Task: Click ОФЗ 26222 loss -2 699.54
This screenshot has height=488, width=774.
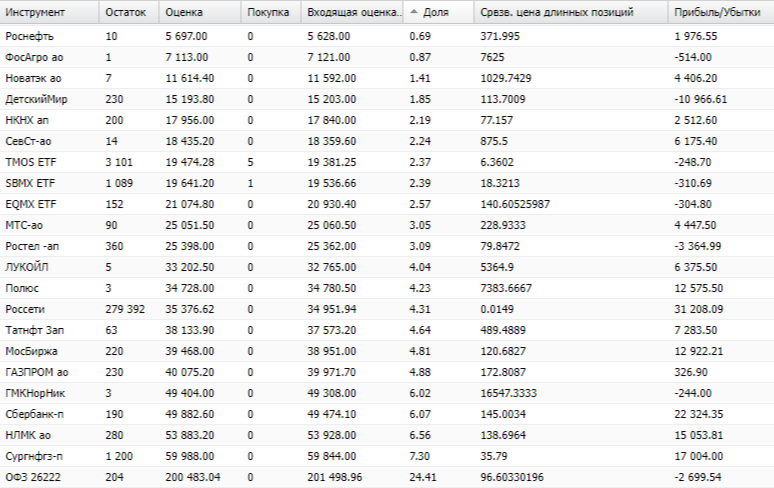Action: [x=697, y=477]
